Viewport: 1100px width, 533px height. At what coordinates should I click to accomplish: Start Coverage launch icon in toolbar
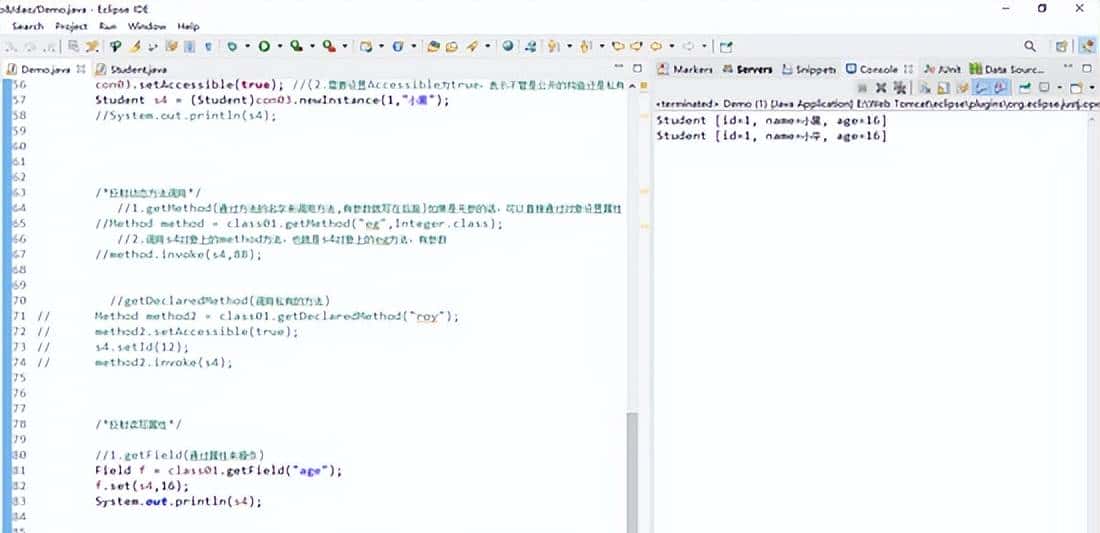click(296, 46)
